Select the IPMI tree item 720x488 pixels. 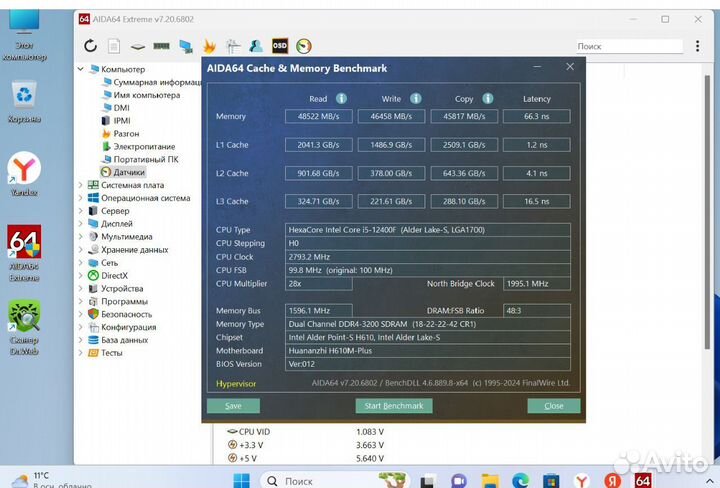pos(116,120)
